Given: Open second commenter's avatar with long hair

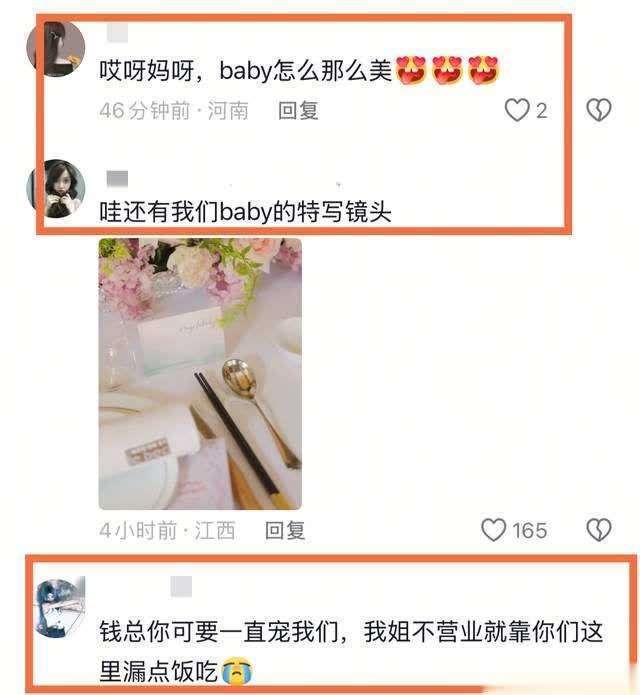Looking at the screenshot, I should point(56,188).
